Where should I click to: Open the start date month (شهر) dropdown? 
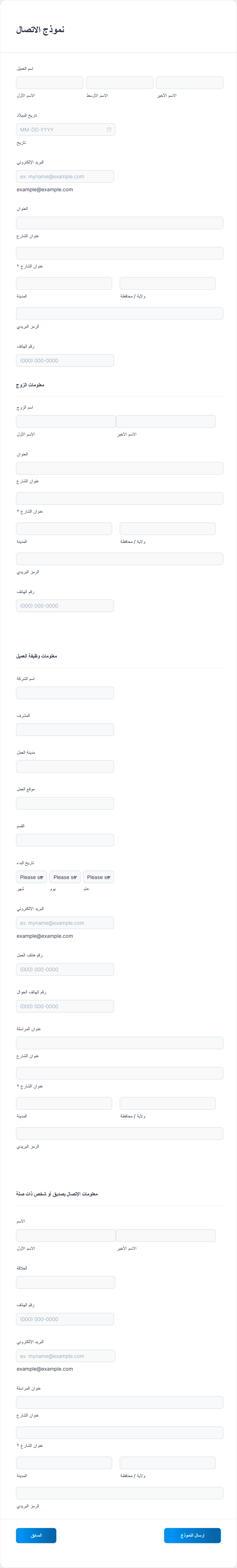coord(31,877)
